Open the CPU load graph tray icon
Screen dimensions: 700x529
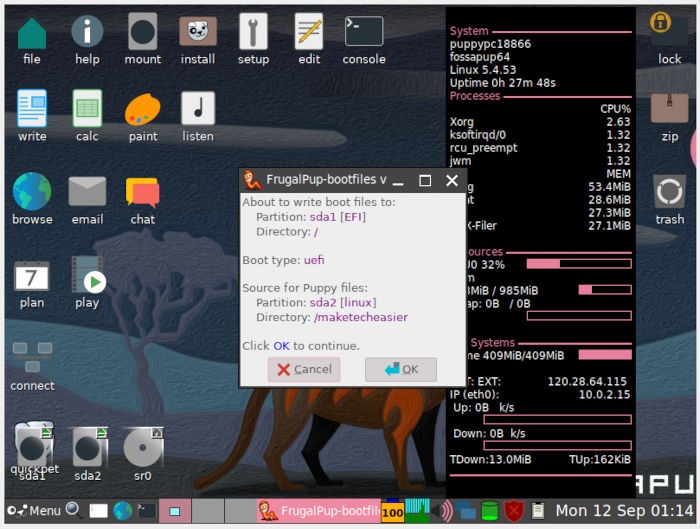(417, 511)
